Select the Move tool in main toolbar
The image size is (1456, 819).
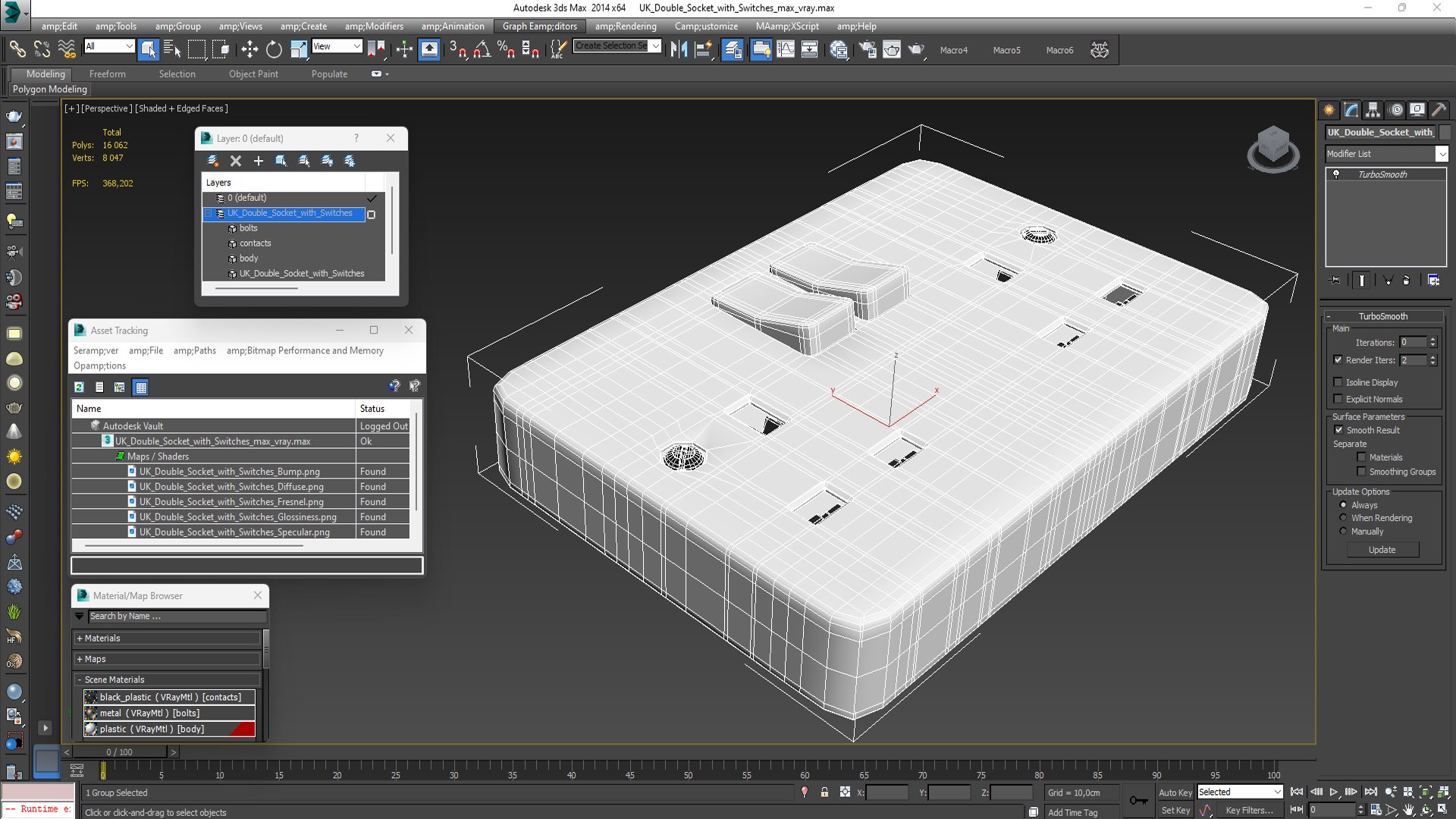249,50
